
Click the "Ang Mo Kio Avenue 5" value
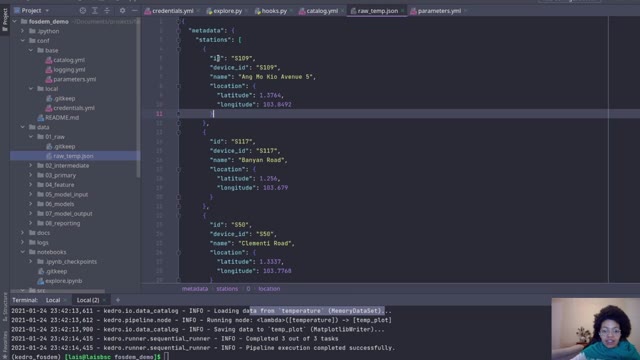point(276,77)
